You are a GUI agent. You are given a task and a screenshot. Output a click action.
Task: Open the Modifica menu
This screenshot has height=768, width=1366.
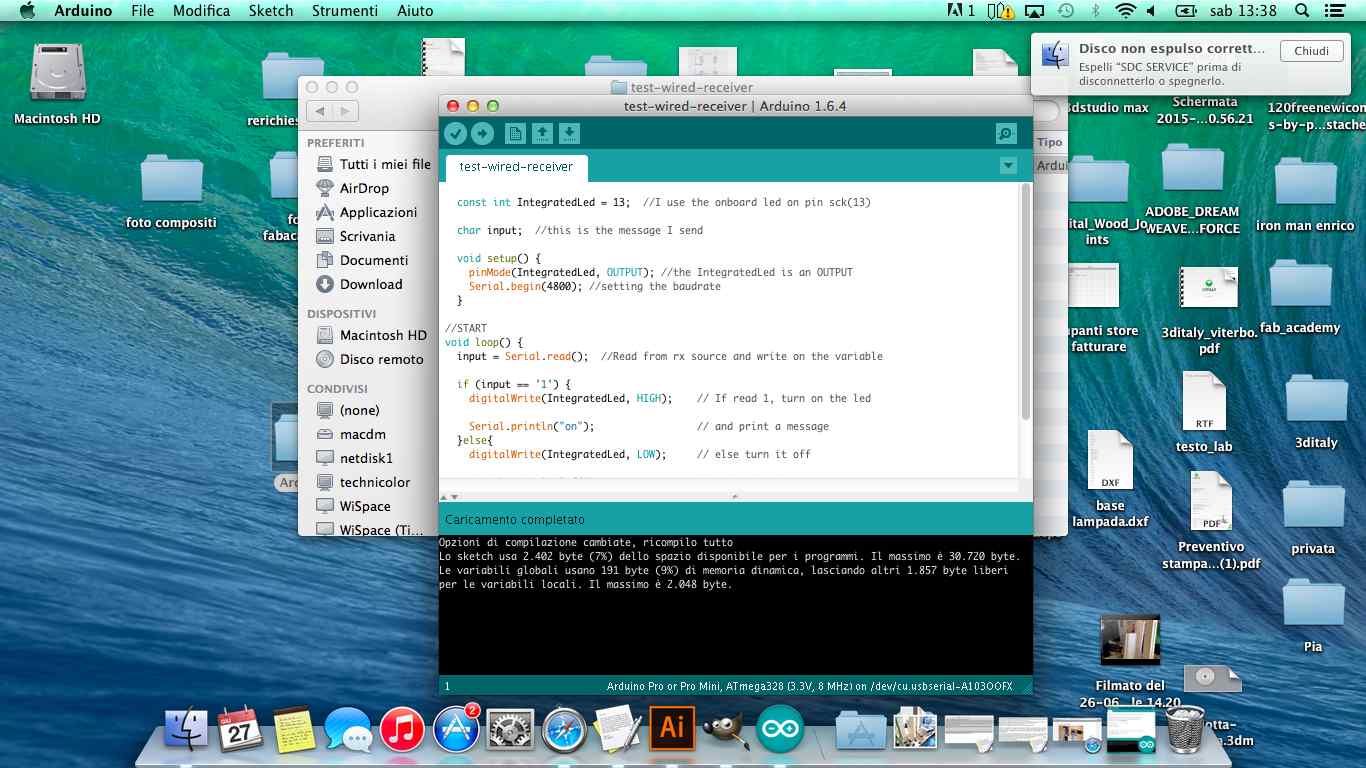[201, 11]
